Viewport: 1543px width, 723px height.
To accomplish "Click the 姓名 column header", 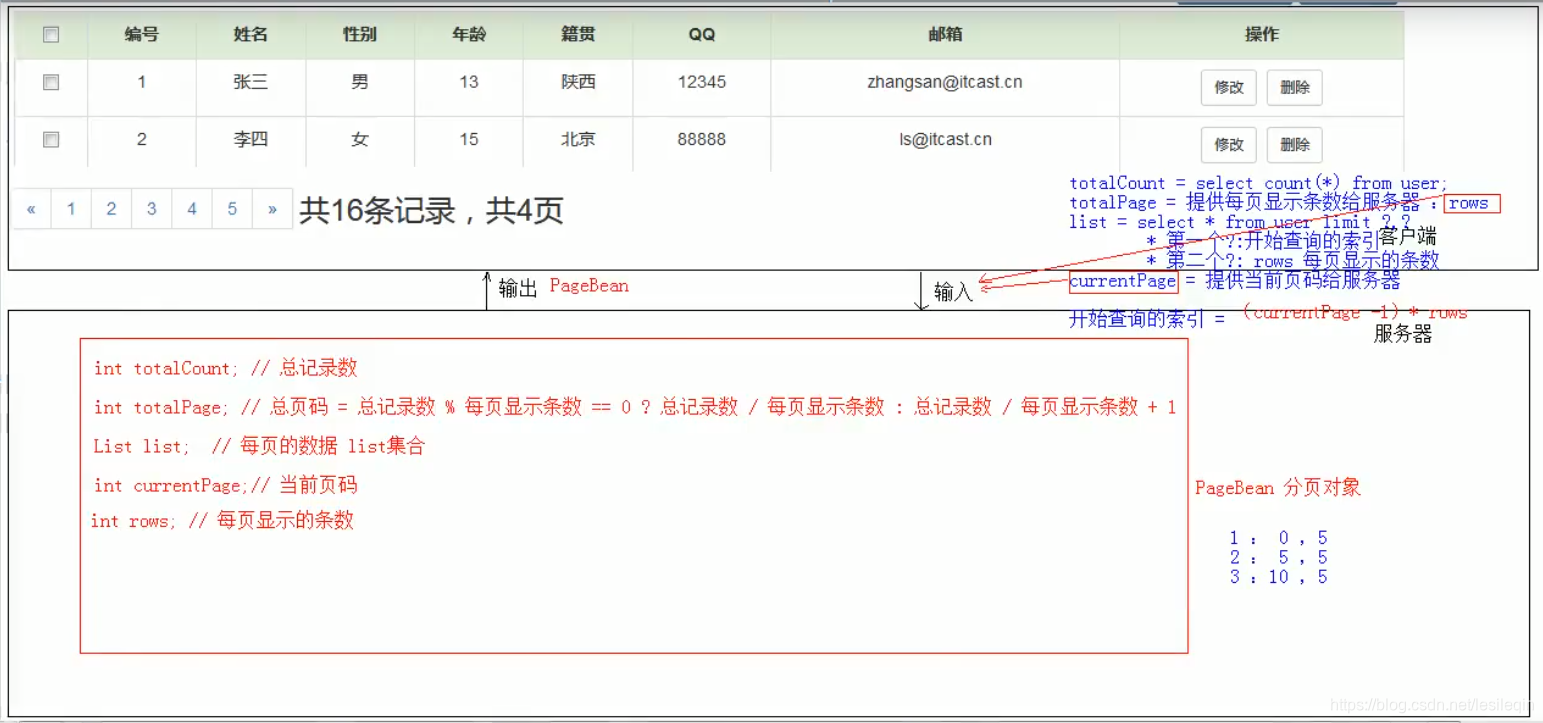I will (251, 35).
